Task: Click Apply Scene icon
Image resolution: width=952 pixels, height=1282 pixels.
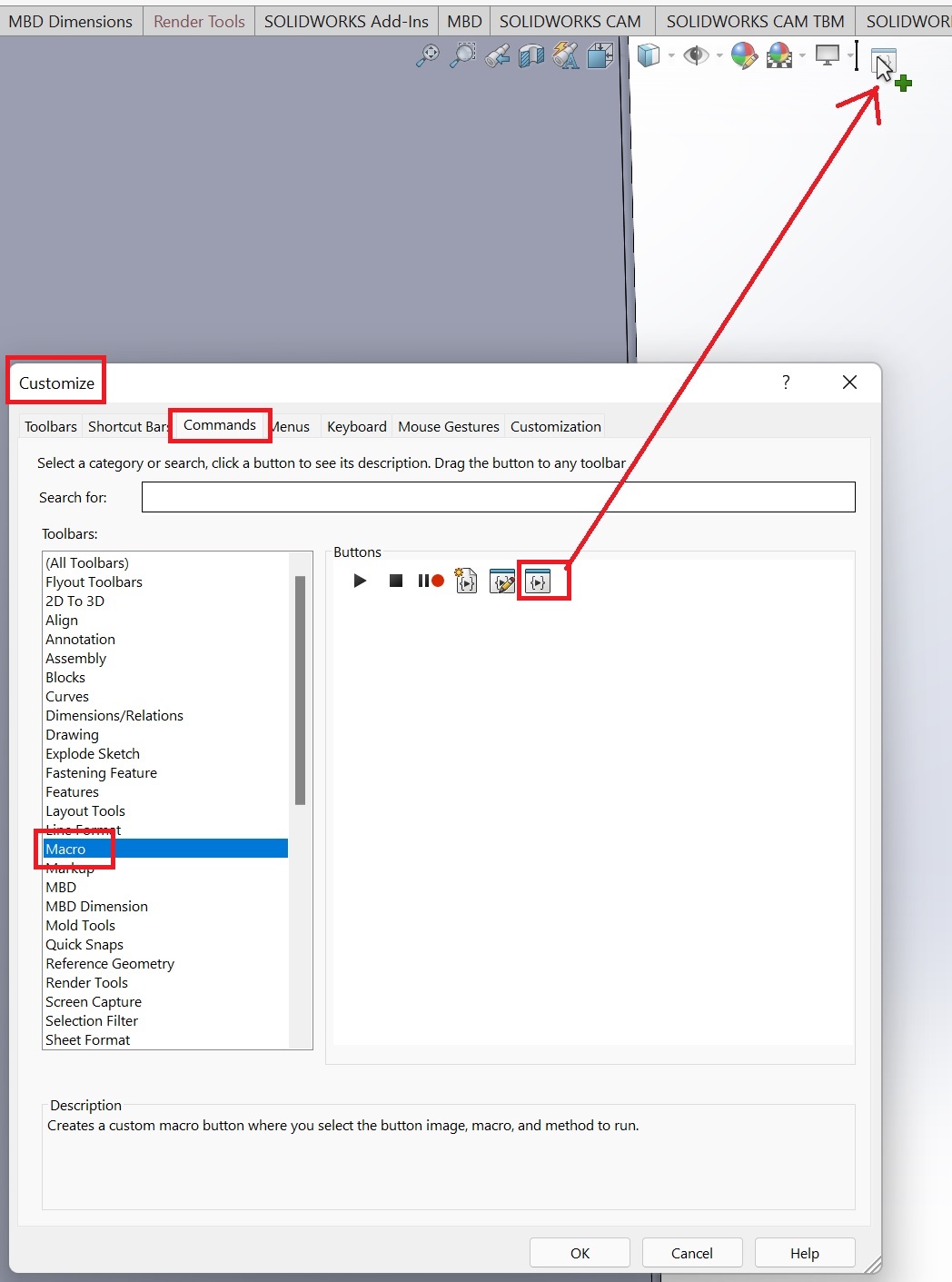Action: coord(779,56)
